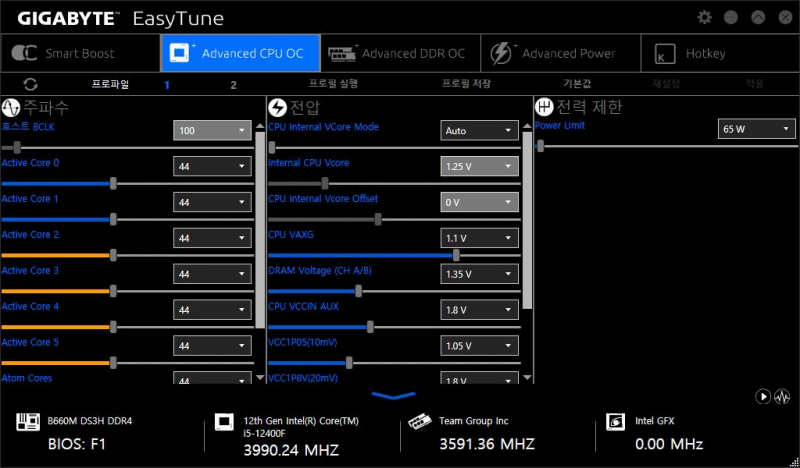The image size is (800, 468).
Task: Open the CPU VAXG 1.1 V dropdown
Action: click(479, 238)
